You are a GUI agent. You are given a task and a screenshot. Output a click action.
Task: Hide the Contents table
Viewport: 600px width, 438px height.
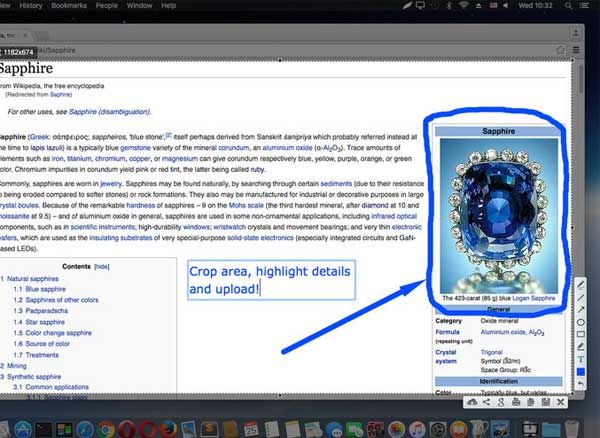[102, 267]
